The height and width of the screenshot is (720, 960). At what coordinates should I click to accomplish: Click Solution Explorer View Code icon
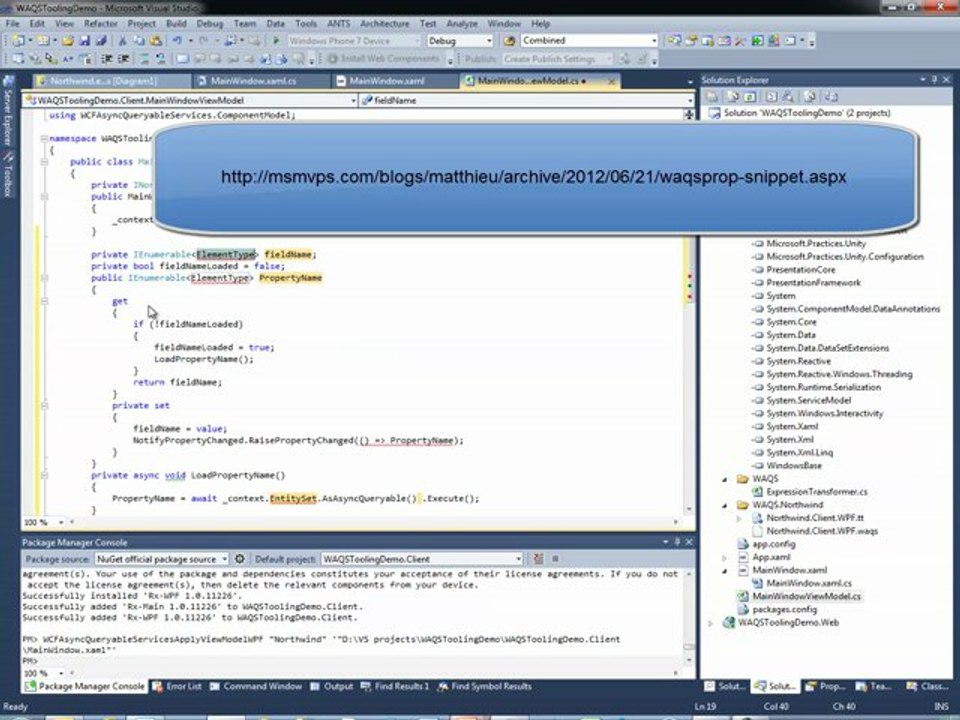pos(771,97)
